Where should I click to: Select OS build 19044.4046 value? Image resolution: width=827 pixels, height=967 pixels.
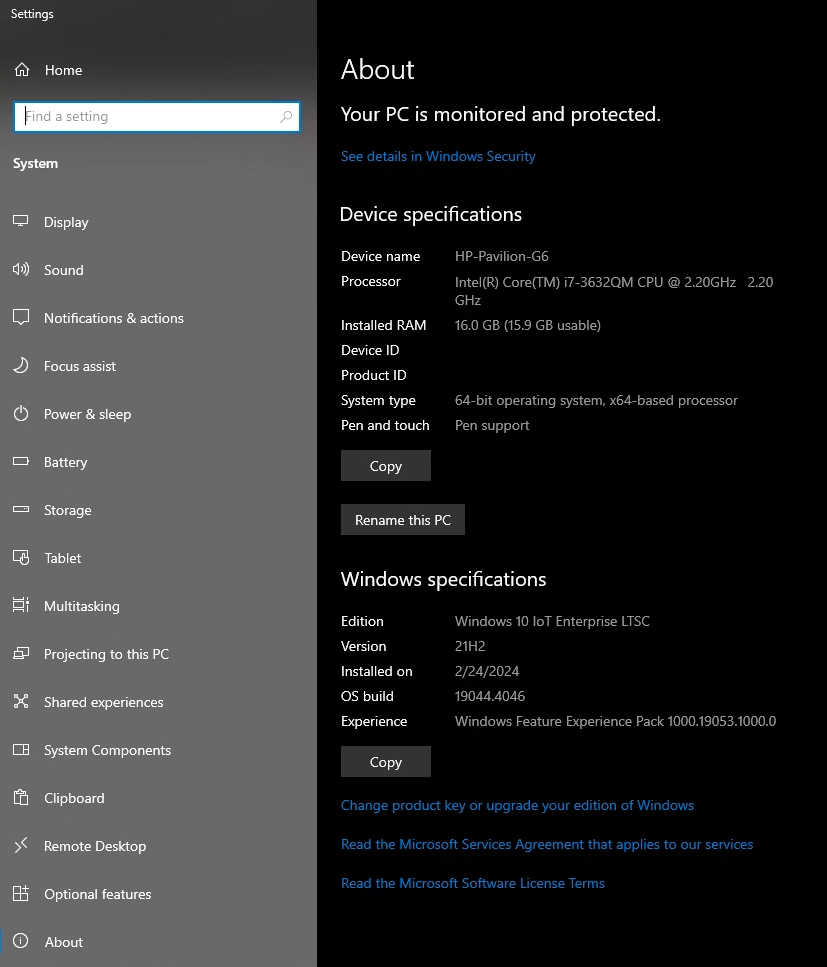tap(490, 696)
